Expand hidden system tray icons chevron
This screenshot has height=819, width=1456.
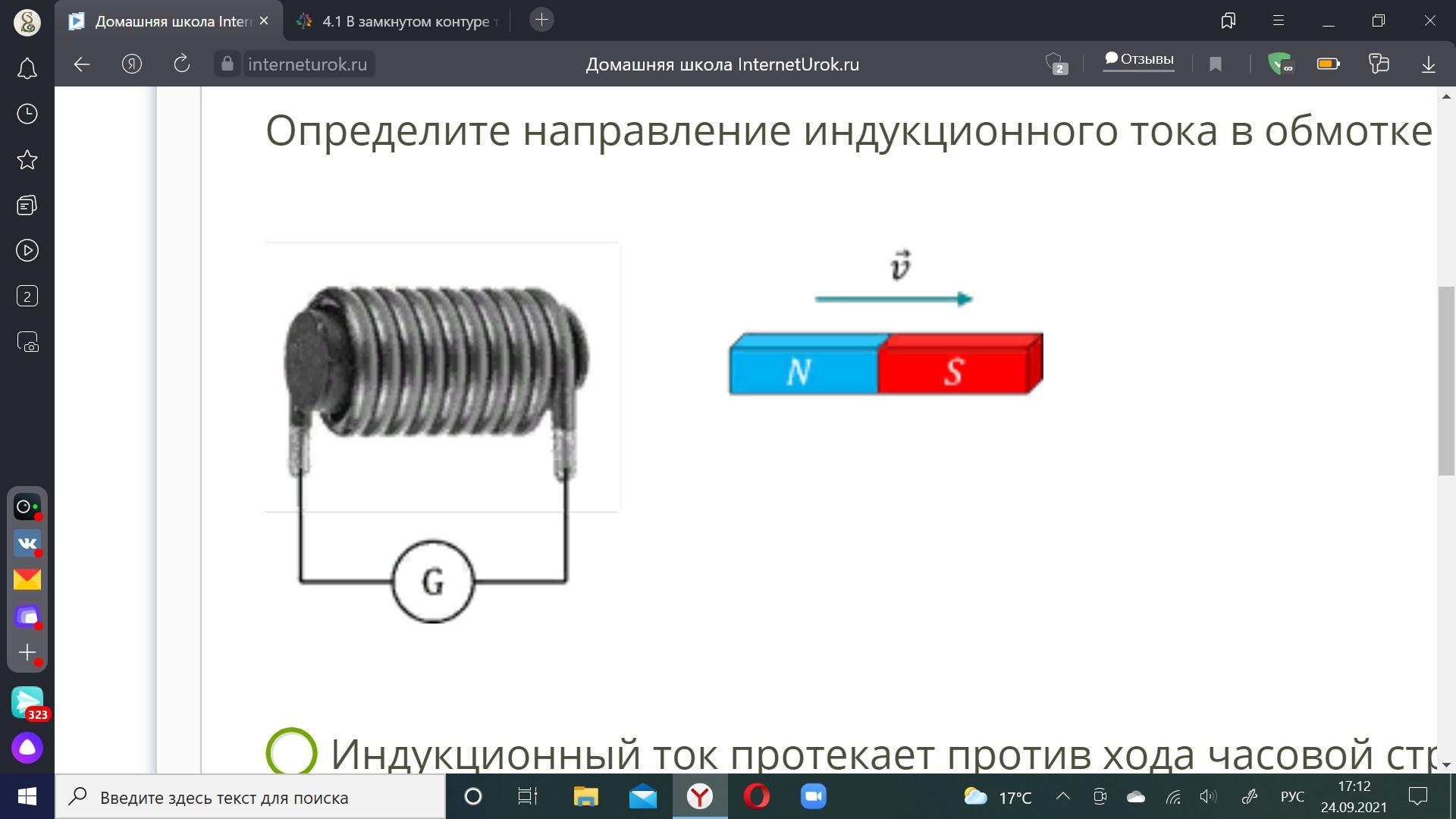[1063, 796]
